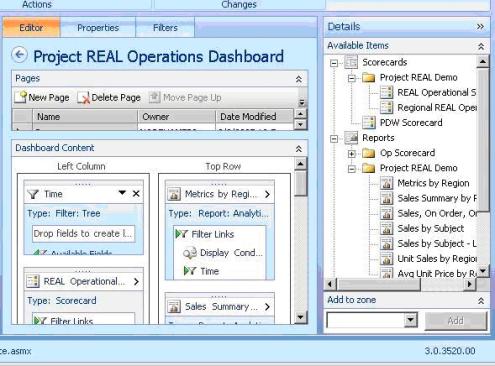Collapse the Pages section
This screenshot has width=495, height=366.
[299, 79]
